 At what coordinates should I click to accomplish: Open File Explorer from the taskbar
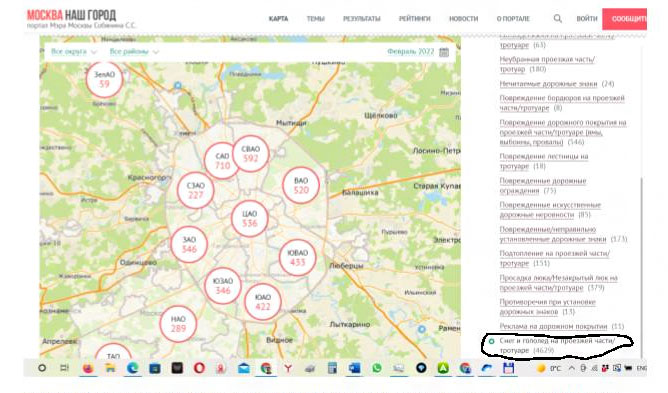click(x=110, y=368)
